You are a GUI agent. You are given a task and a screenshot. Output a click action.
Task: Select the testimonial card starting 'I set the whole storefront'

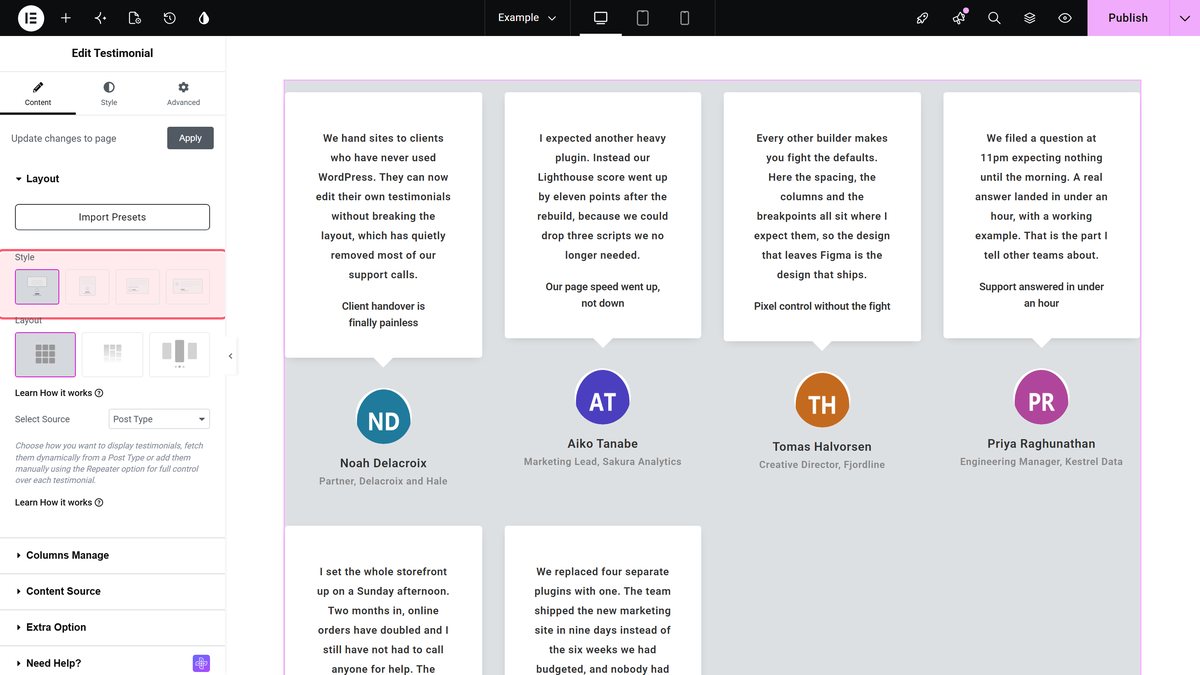click(384, 600)
